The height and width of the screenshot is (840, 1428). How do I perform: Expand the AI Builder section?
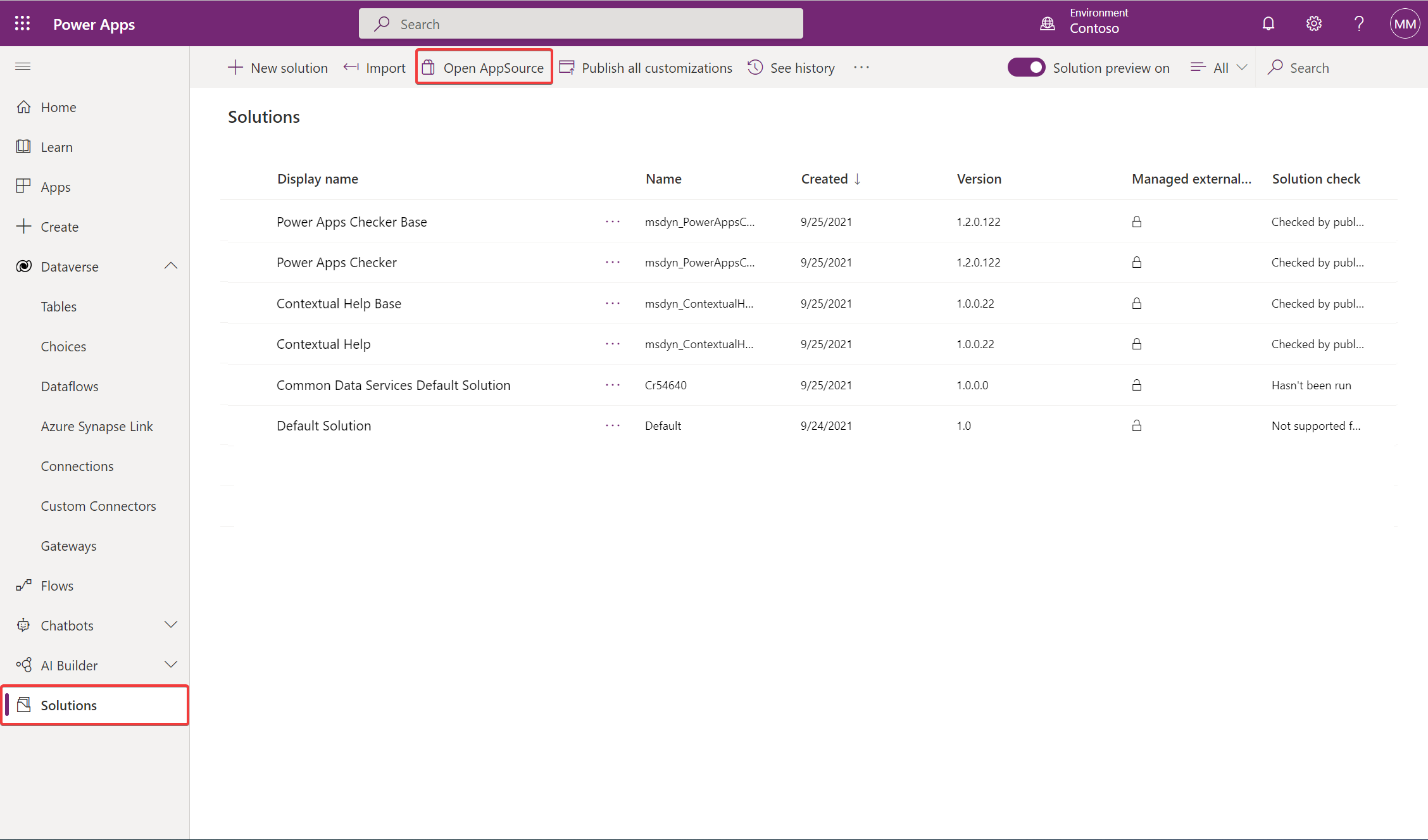click(170, 665)
